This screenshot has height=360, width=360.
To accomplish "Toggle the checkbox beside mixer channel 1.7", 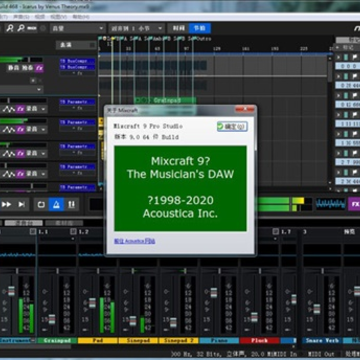I will point(276,232).
